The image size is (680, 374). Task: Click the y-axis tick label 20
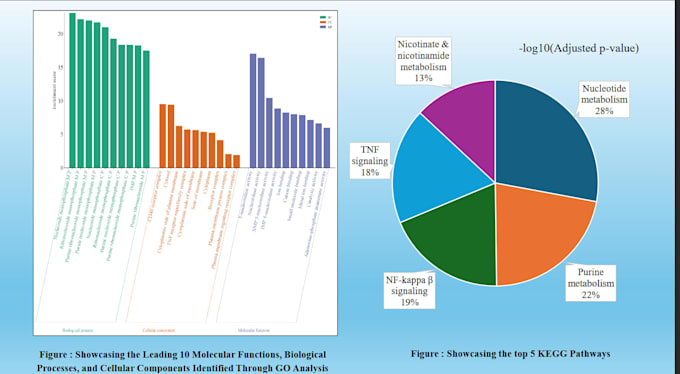pos(61,34)
